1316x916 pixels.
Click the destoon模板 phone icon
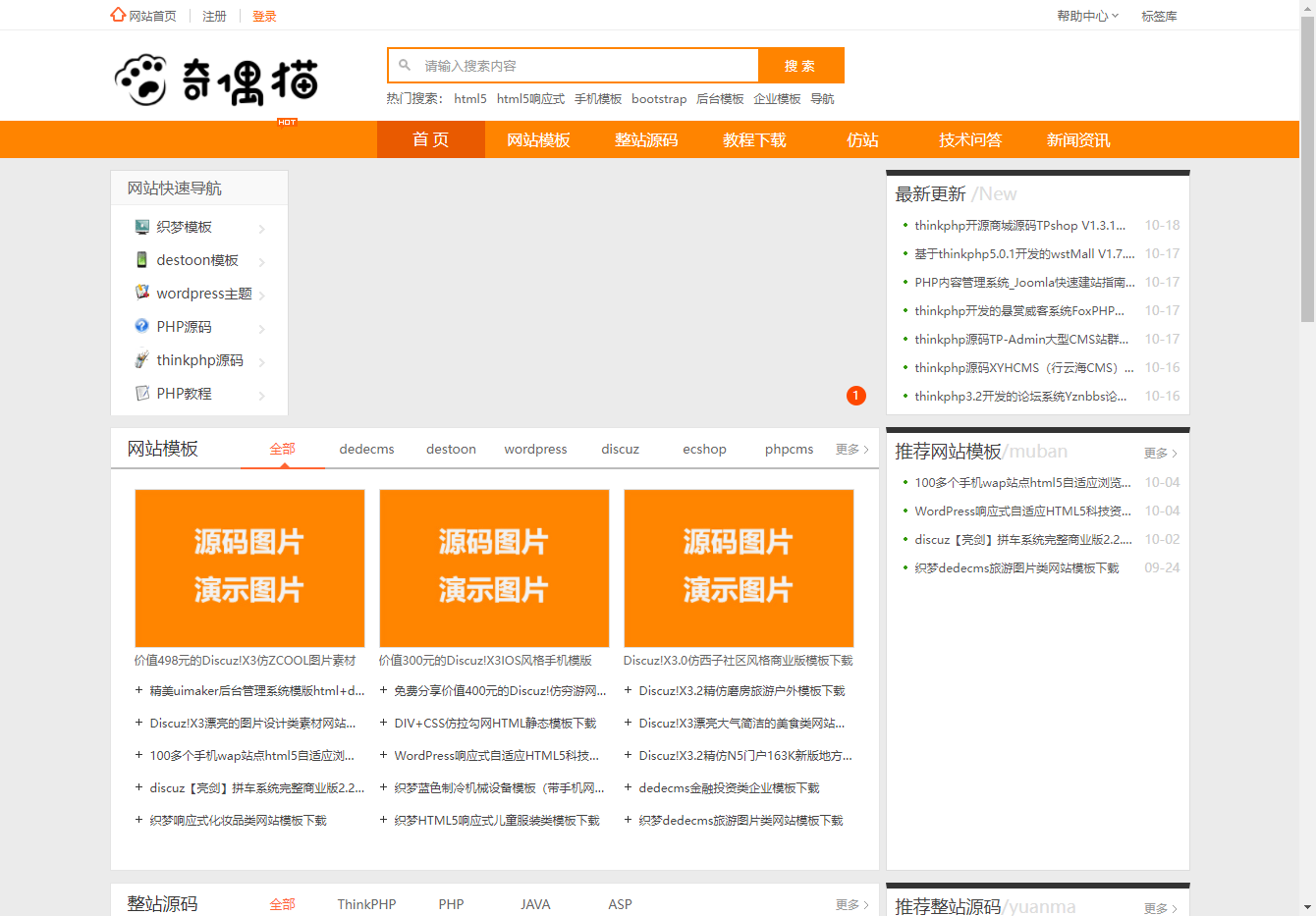pyautogui.click(x=142, y=260)
